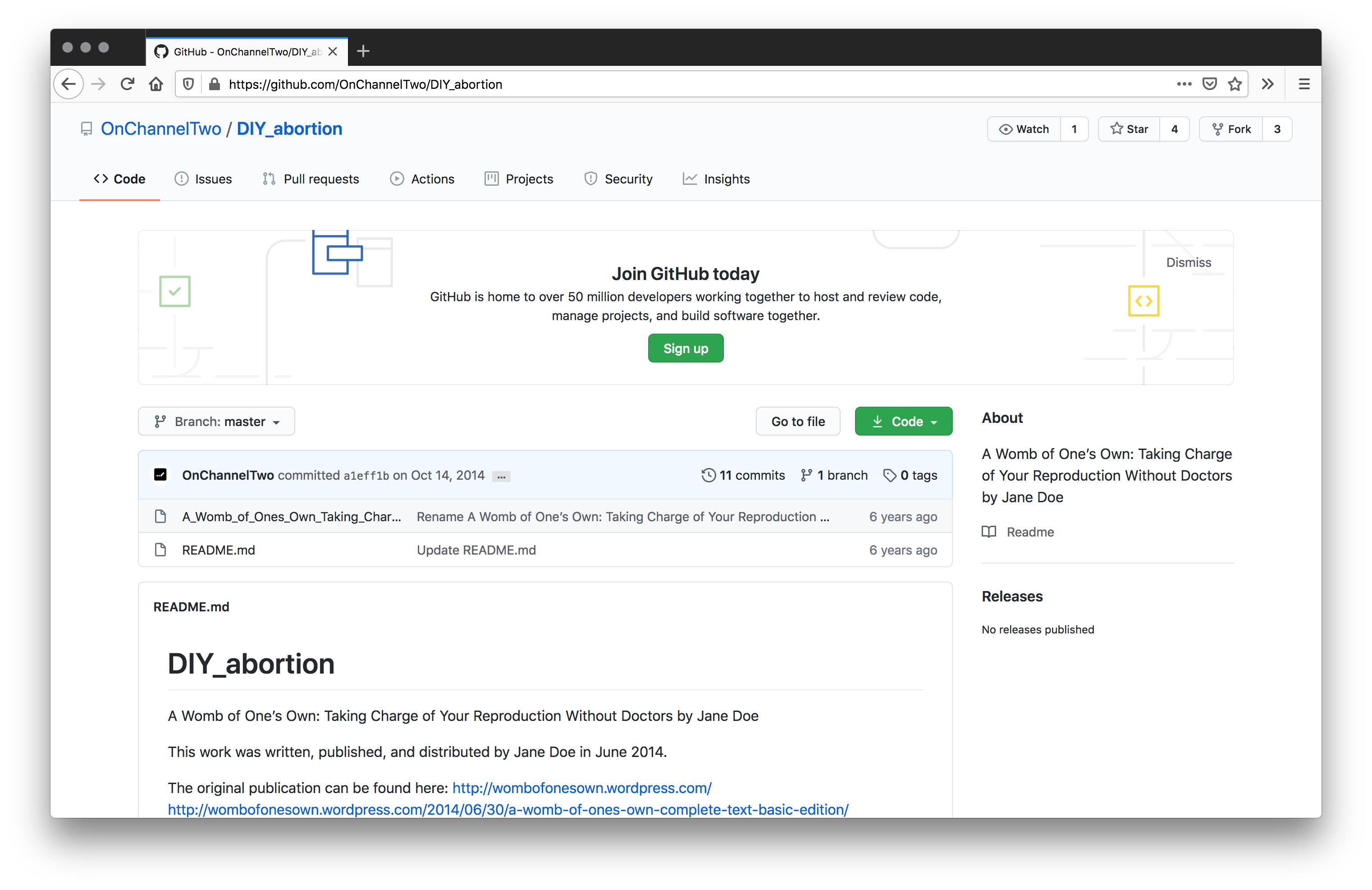This screenshot has width=1372, height=890.
Task: Open the tracking protection shield icon
Action: click(188, 84)
